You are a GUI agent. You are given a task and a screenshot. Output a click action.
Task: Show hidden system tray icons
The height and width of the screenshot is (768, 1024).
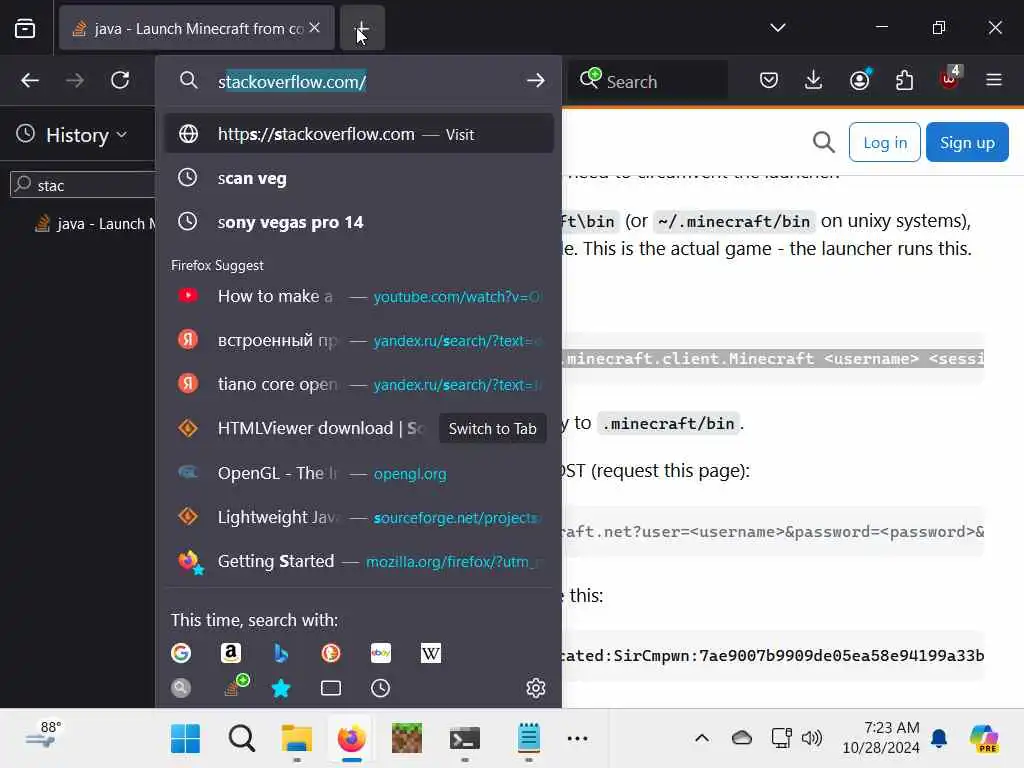point(702,739)
